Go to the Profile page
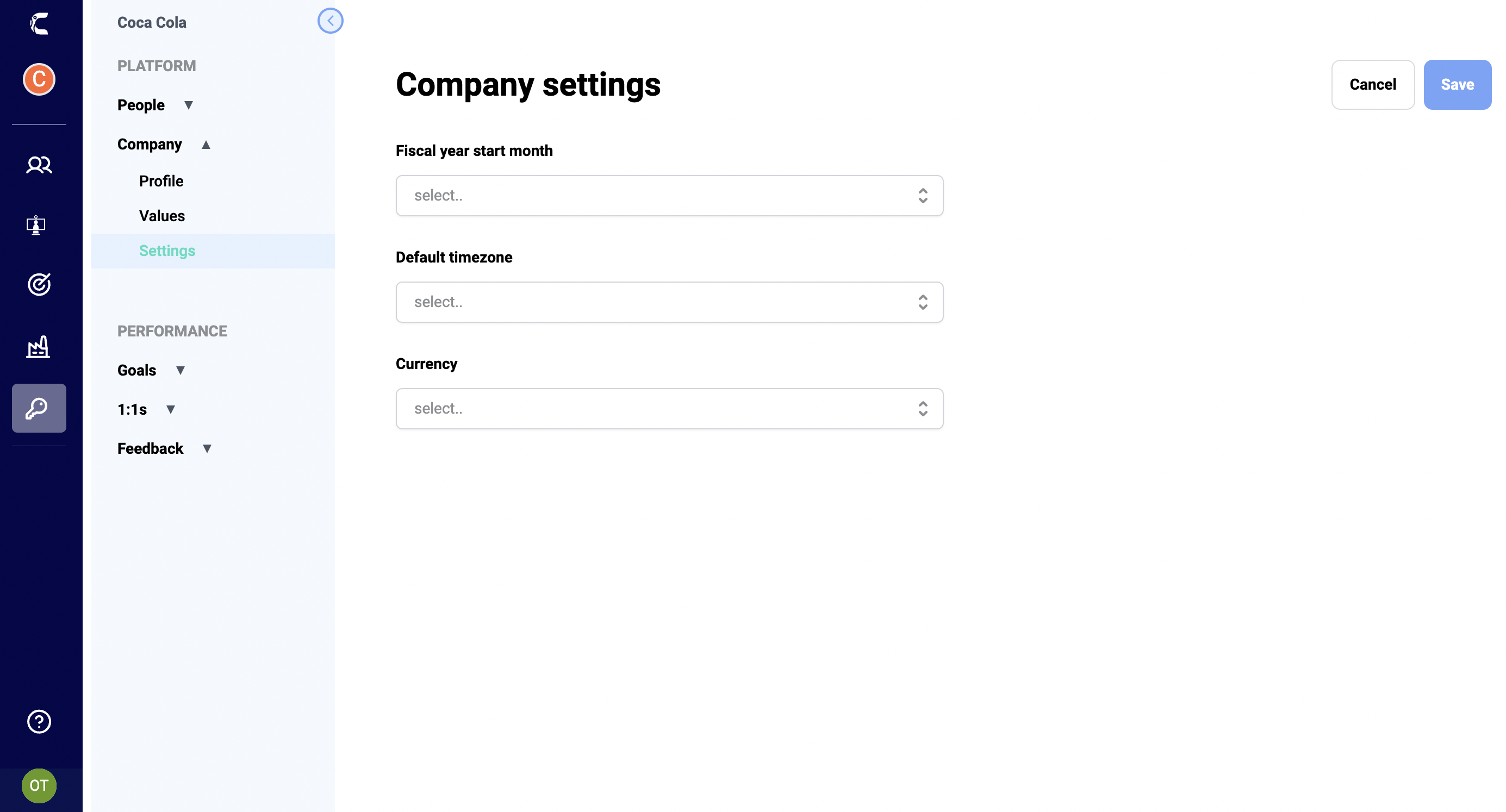Image resolution: width=1506 pixels, height=812 pixels. pos(161,181)
